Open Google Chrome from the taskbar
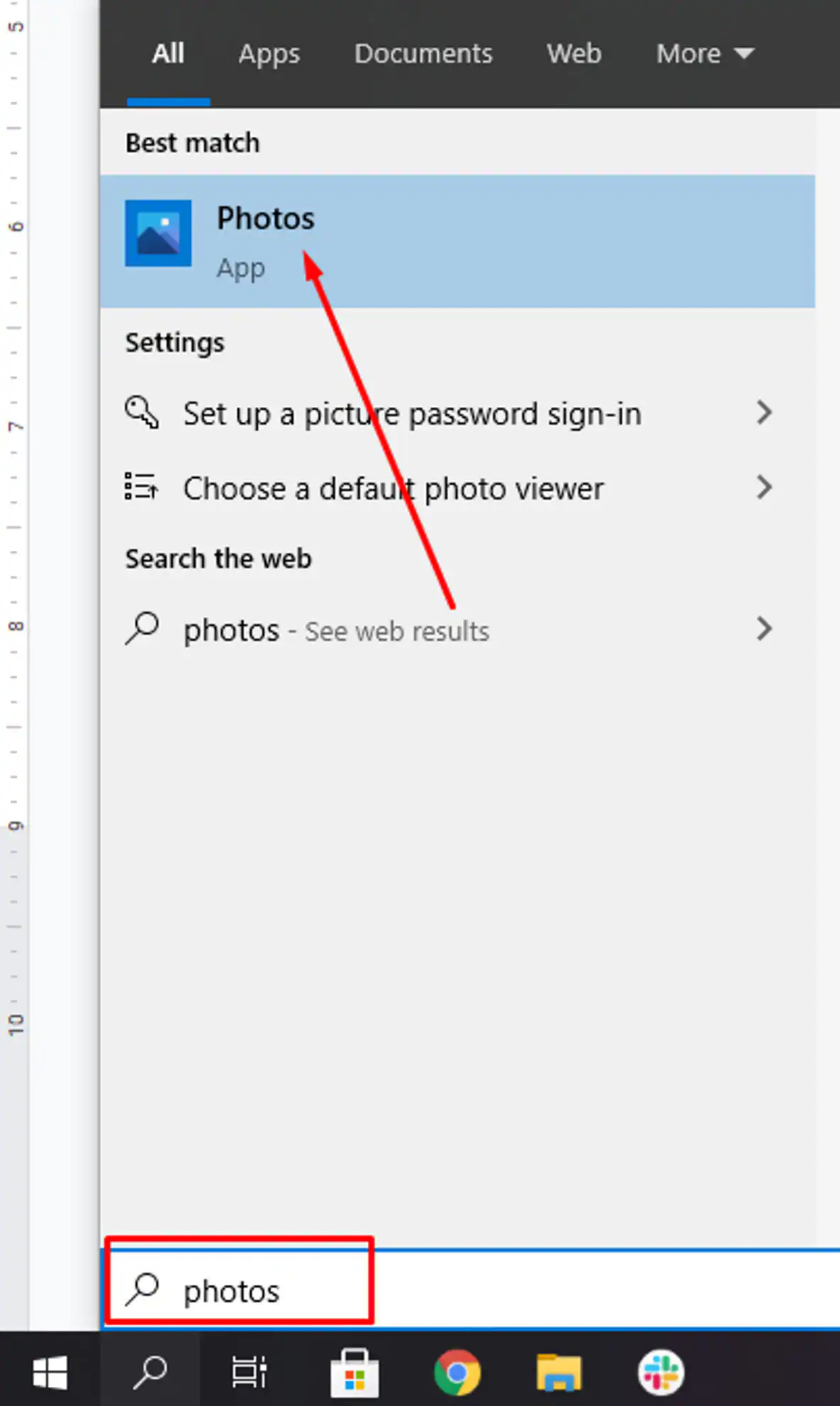 coord(457,1372)
